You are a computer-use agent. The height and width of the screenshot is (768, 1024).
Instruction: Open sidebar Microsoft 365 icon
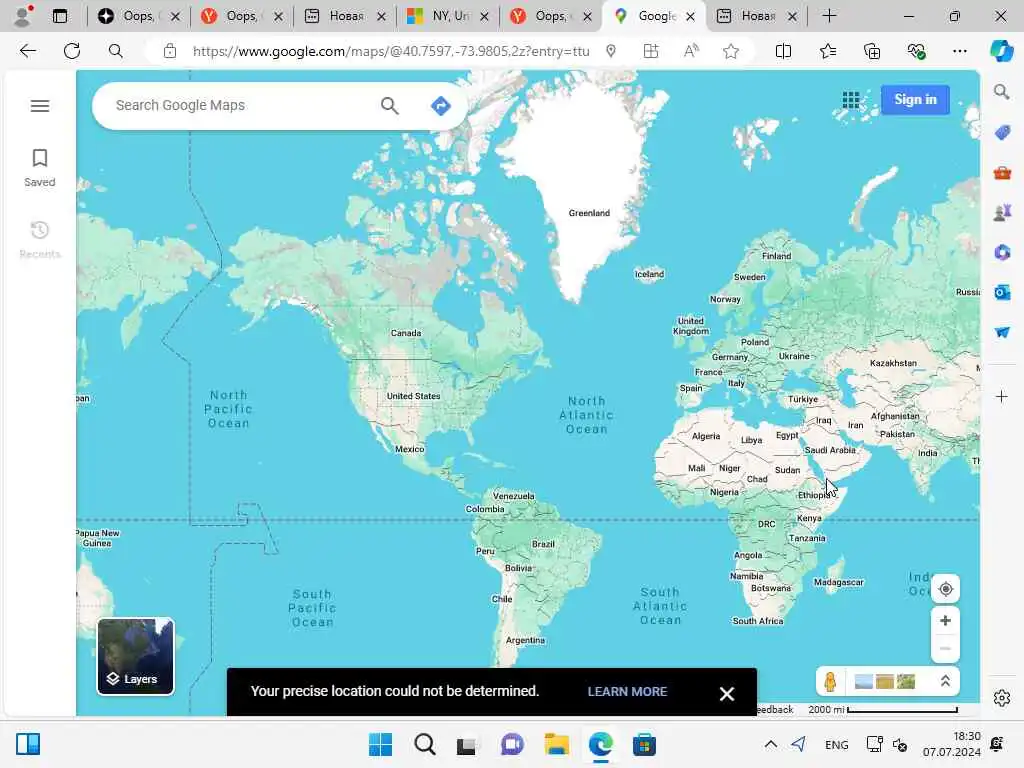1002,252
